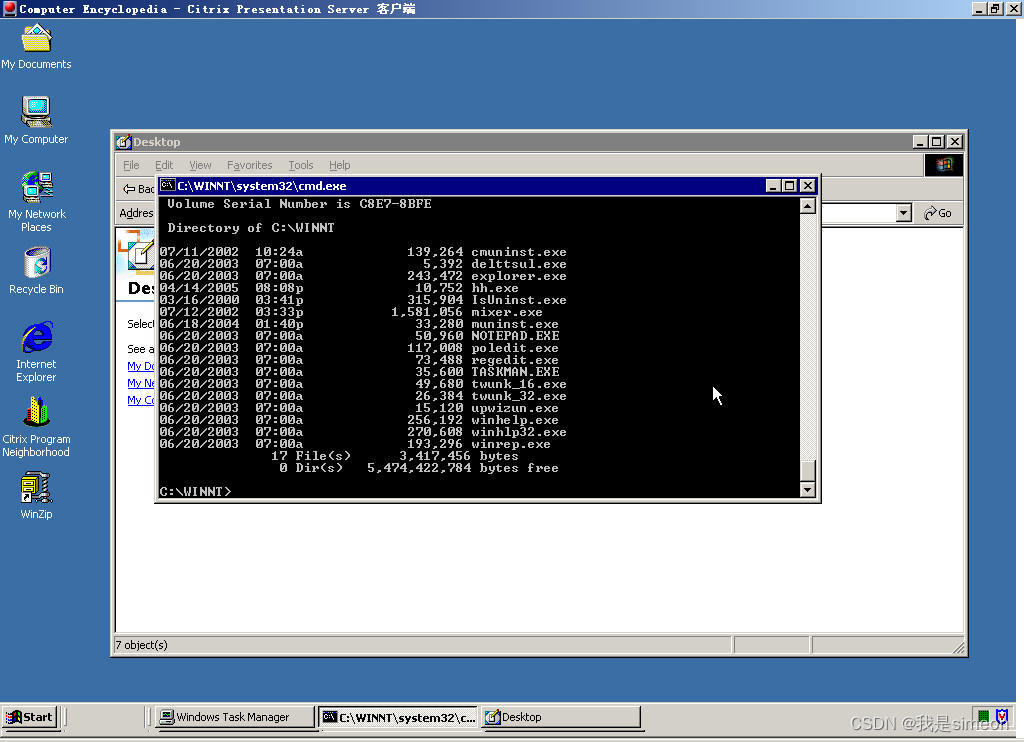
Task: Click the cmd window scroll up arrow
Action: [808, 206]
